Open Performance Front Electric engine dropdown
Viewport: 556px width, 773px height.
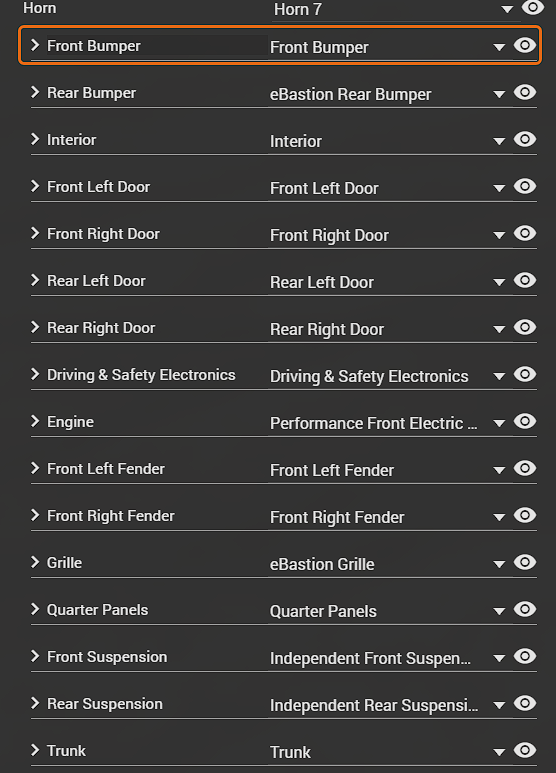[x=499, y=423]
